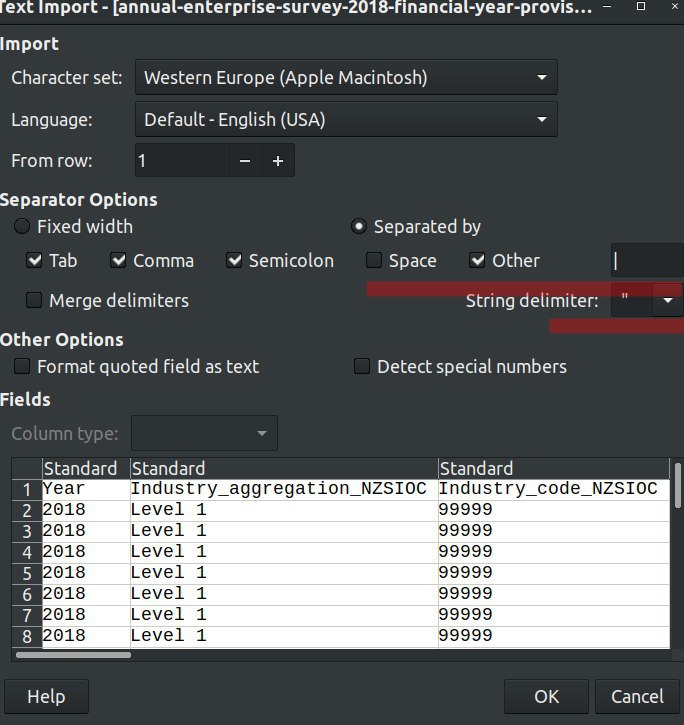Click the 2018 cell in row 2
Screen dimensions: 684x725
86,510
